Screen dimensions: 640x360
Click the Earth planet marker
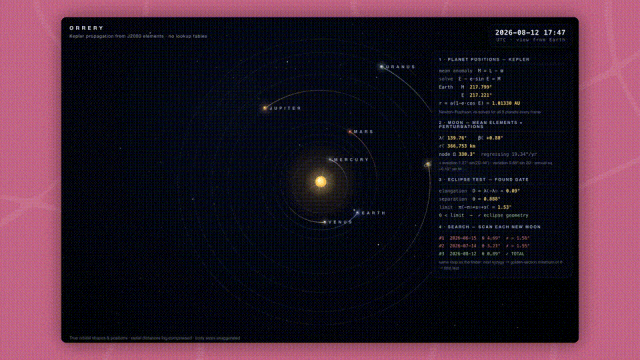coord(357,213)
